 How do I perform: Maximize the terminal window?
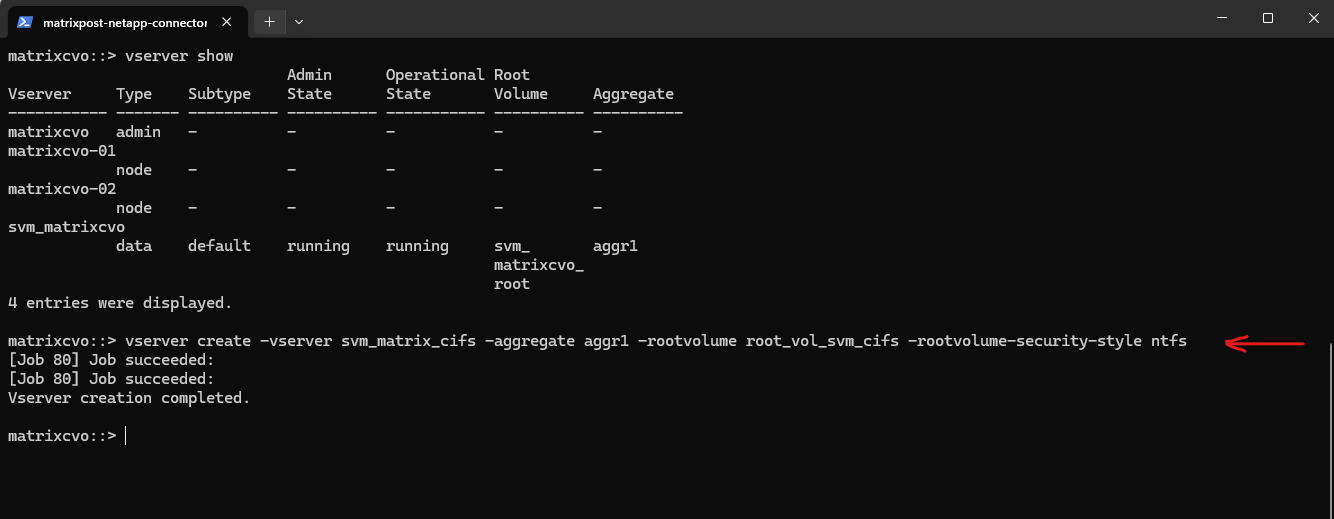(x=1267, y=18)
